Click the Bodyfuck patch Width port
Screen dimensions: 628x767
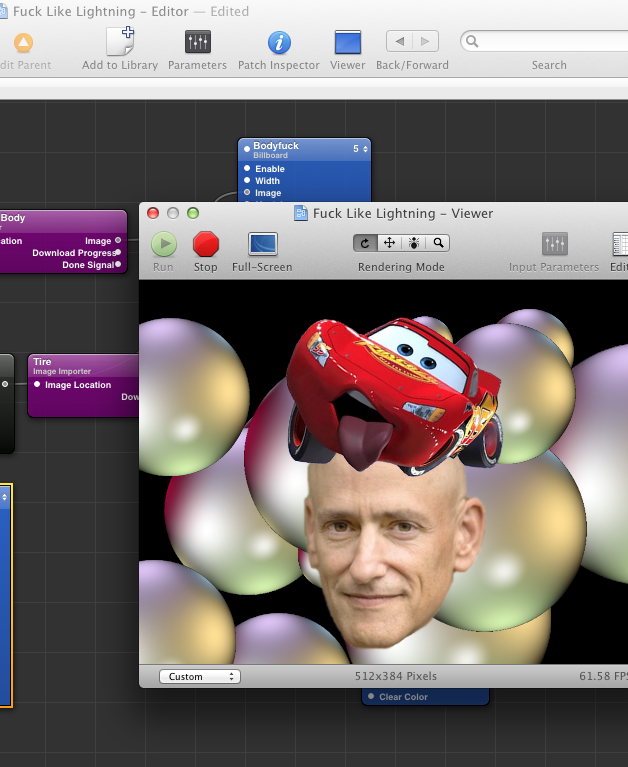(x=247, y=180)
